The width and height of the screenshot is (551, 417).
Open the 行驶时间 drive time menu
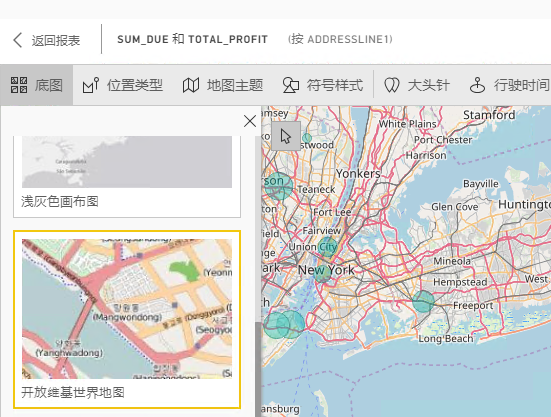point(509,85)
